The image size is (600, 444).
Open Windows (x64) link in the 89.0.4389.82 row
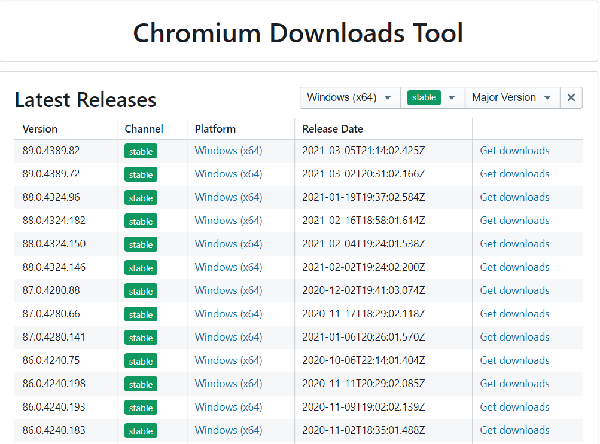click(228, 150)
